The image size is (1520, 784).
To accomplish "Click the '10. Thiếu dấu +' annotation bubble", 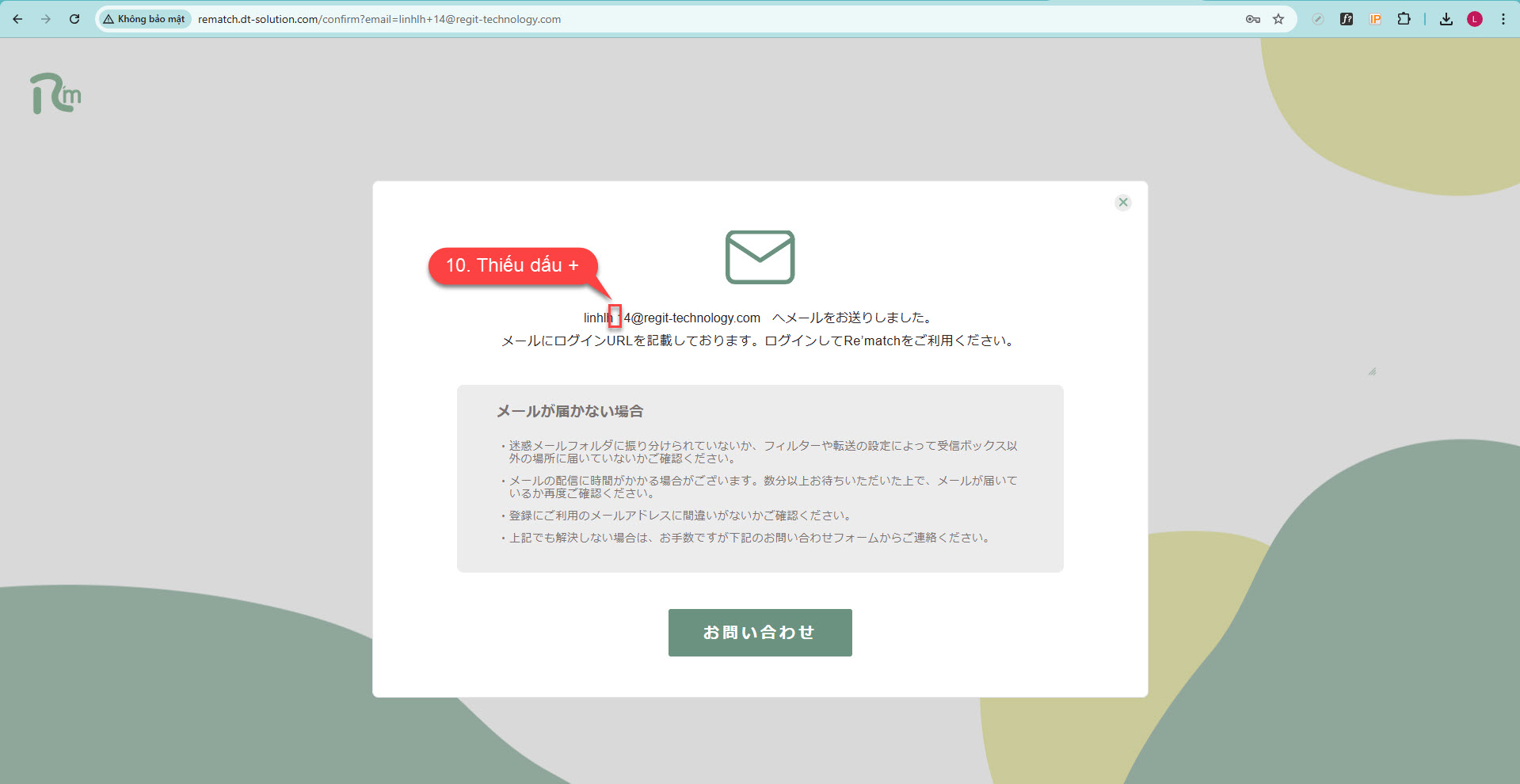I will click(x=512, y=265).
